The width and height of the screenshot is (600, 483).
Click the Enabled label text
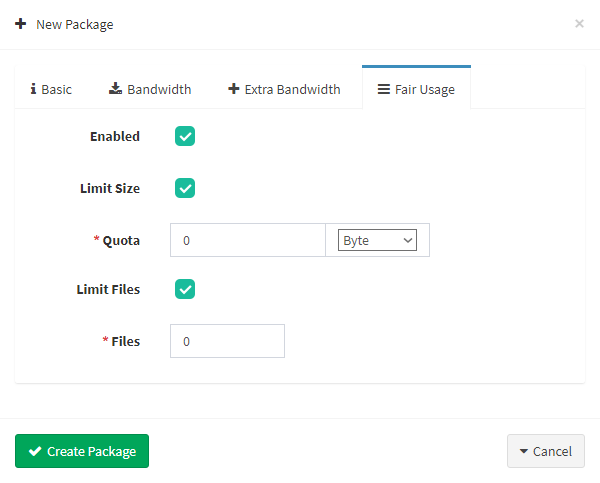[115, 136]
